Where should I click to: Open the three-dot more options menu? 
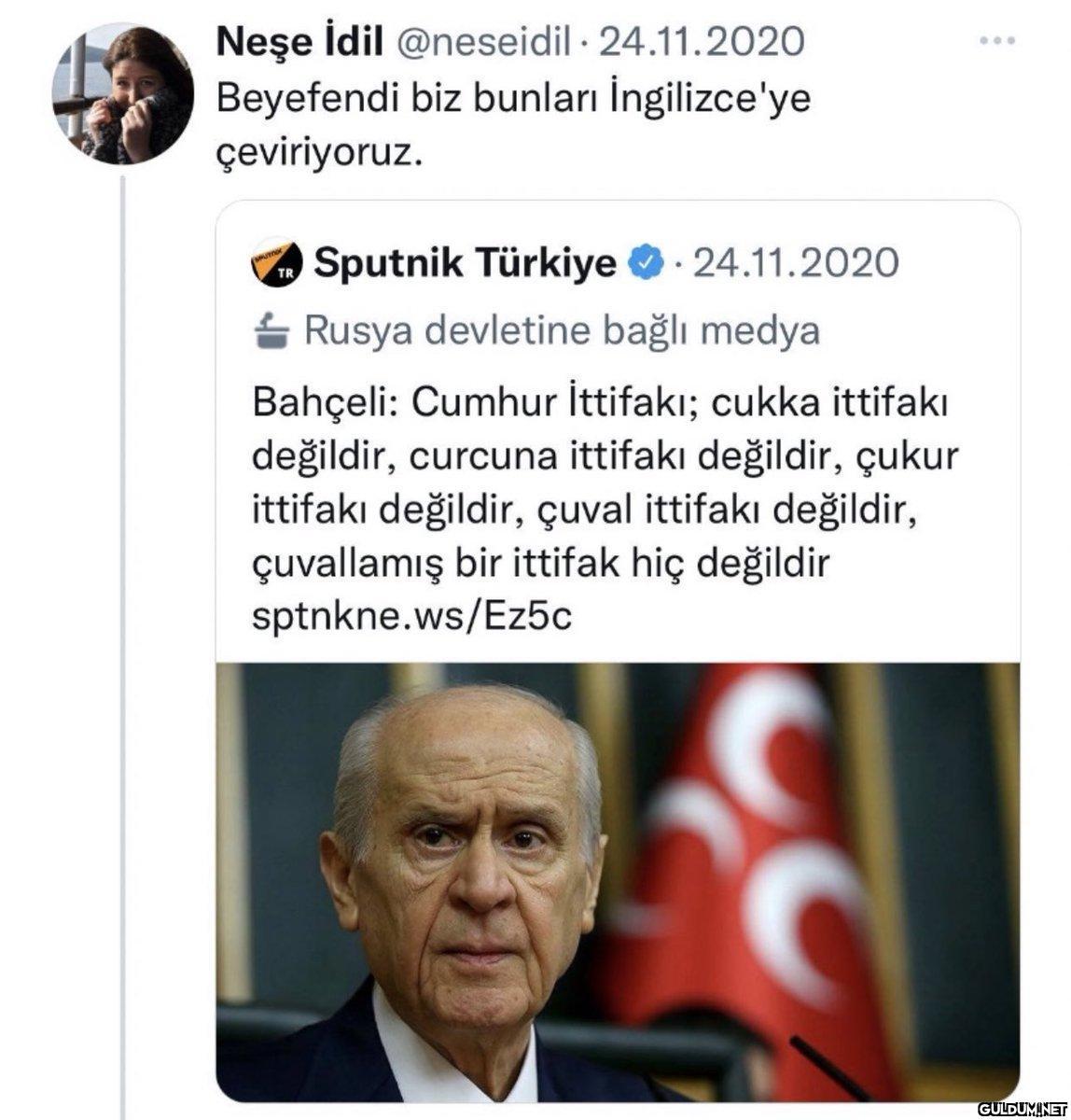pos(996,42)
